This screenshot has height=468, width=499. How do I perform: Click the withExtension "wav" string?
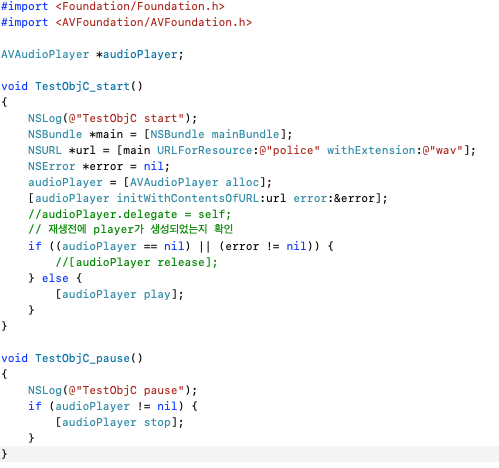[443, 150]
